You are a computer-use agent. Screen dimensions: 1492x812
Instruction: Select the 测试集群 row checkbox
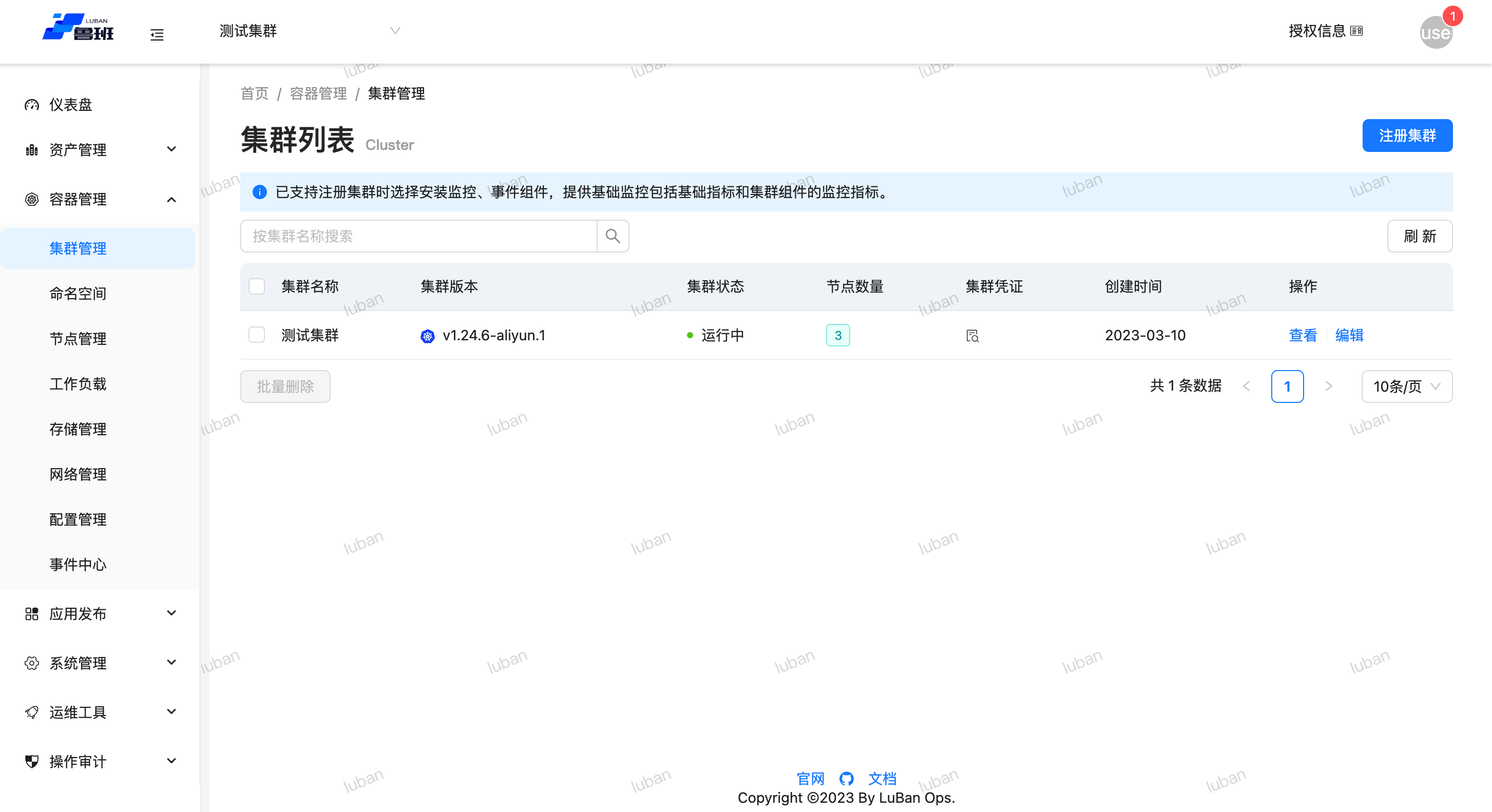click(x=257, y=335)
